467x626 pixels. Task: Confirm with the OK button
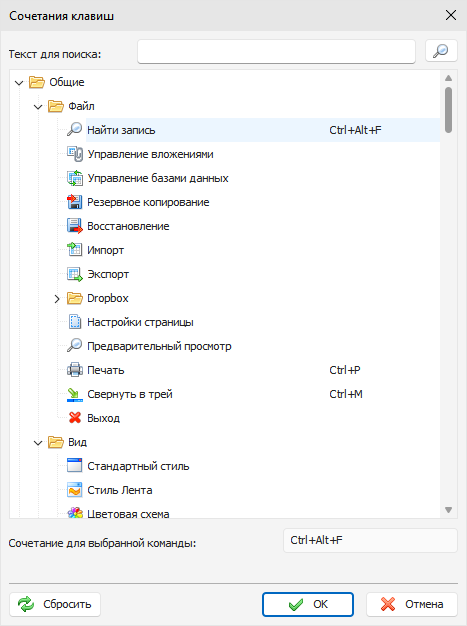pyautogui.click(x=308, y=604)
